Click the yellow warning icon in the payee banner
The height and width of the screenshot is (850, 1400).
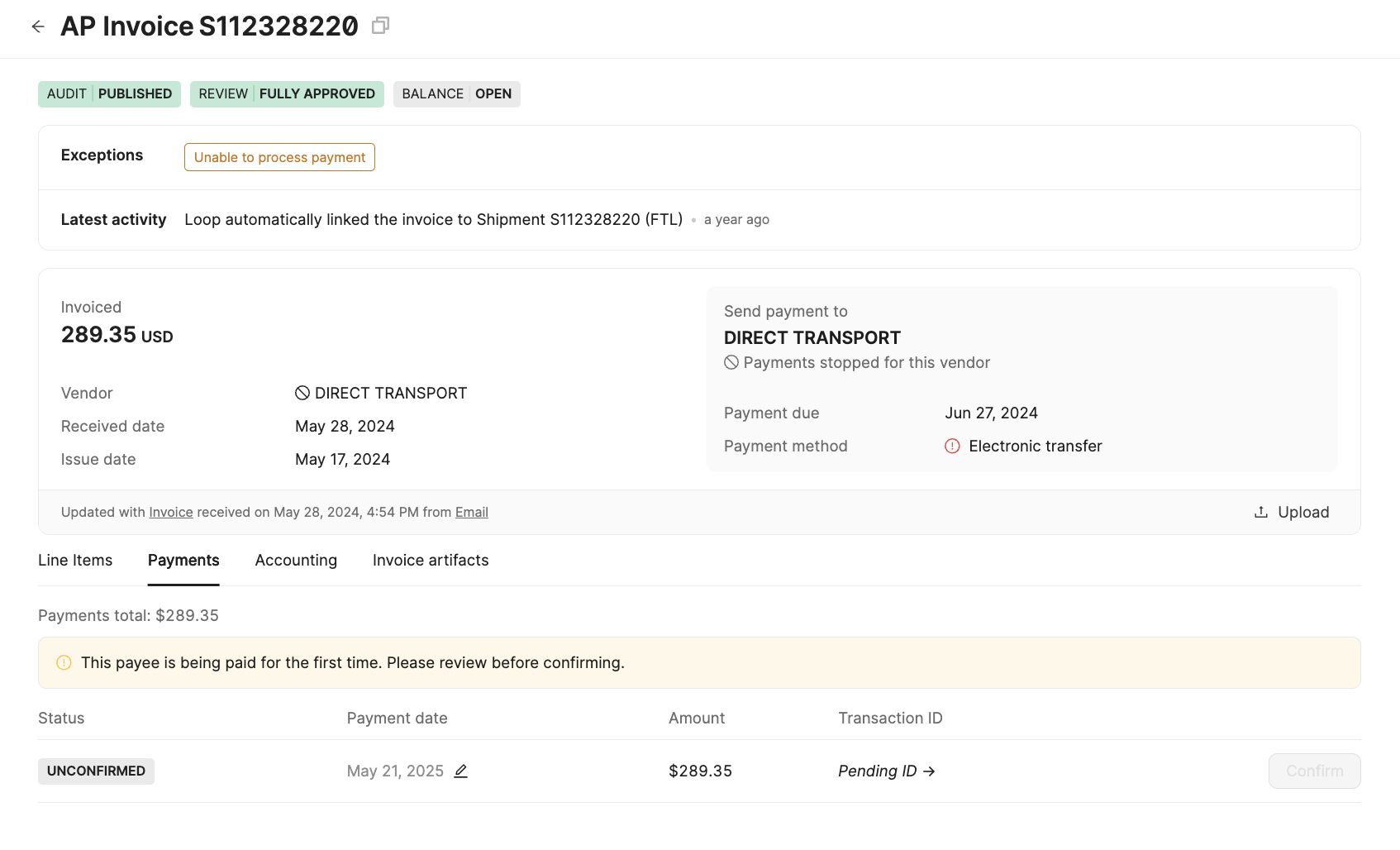point(64,662)
